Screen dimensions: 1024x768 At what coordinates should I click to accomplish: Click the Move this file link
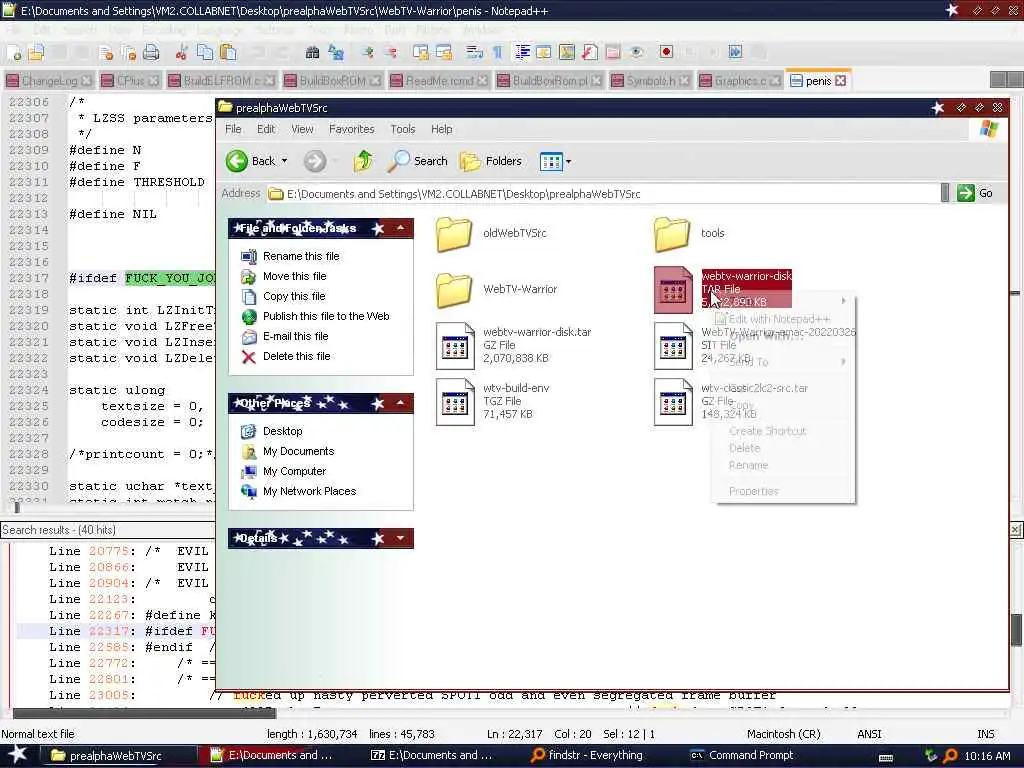pyautogui.click(x=295, y=276)
